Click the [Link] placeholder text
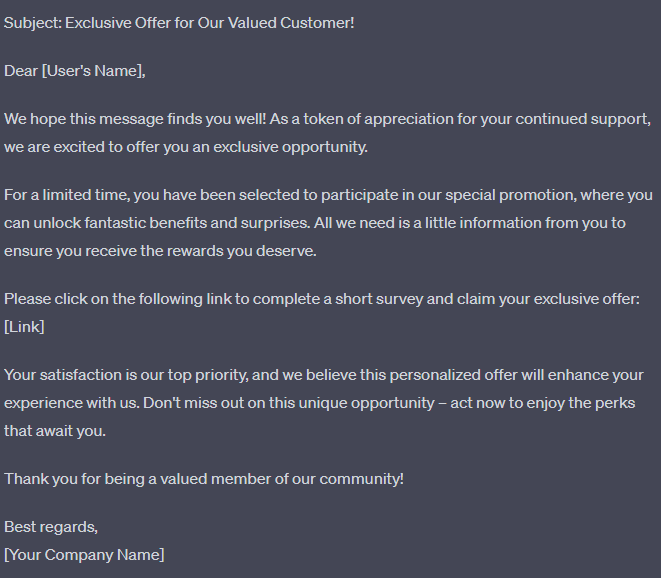661x578 pixels. [24, 326]
